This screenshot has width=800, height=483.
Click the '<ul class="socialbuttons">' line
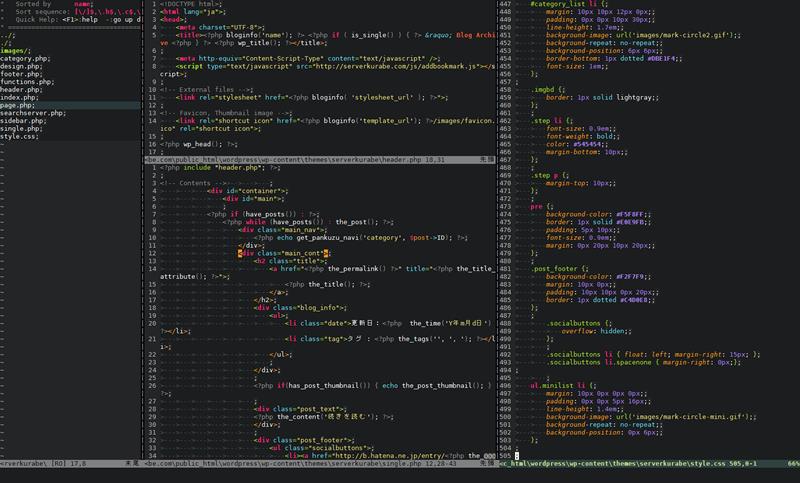pos(321,448)
